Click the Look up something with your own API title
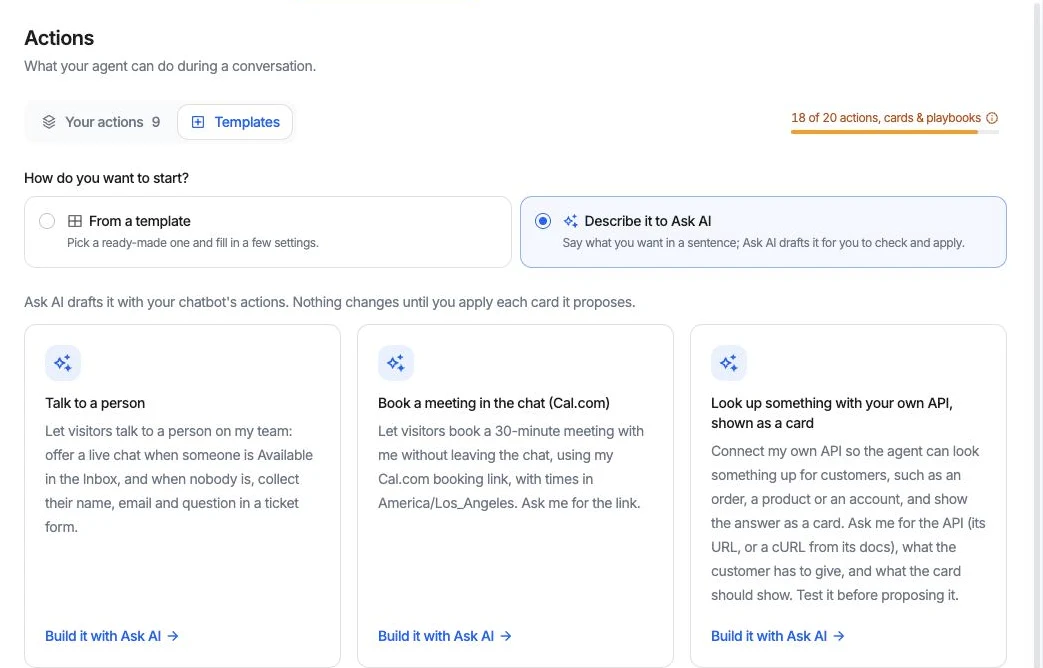This screenshot has width=1043, height=668. tap(831, 413)
